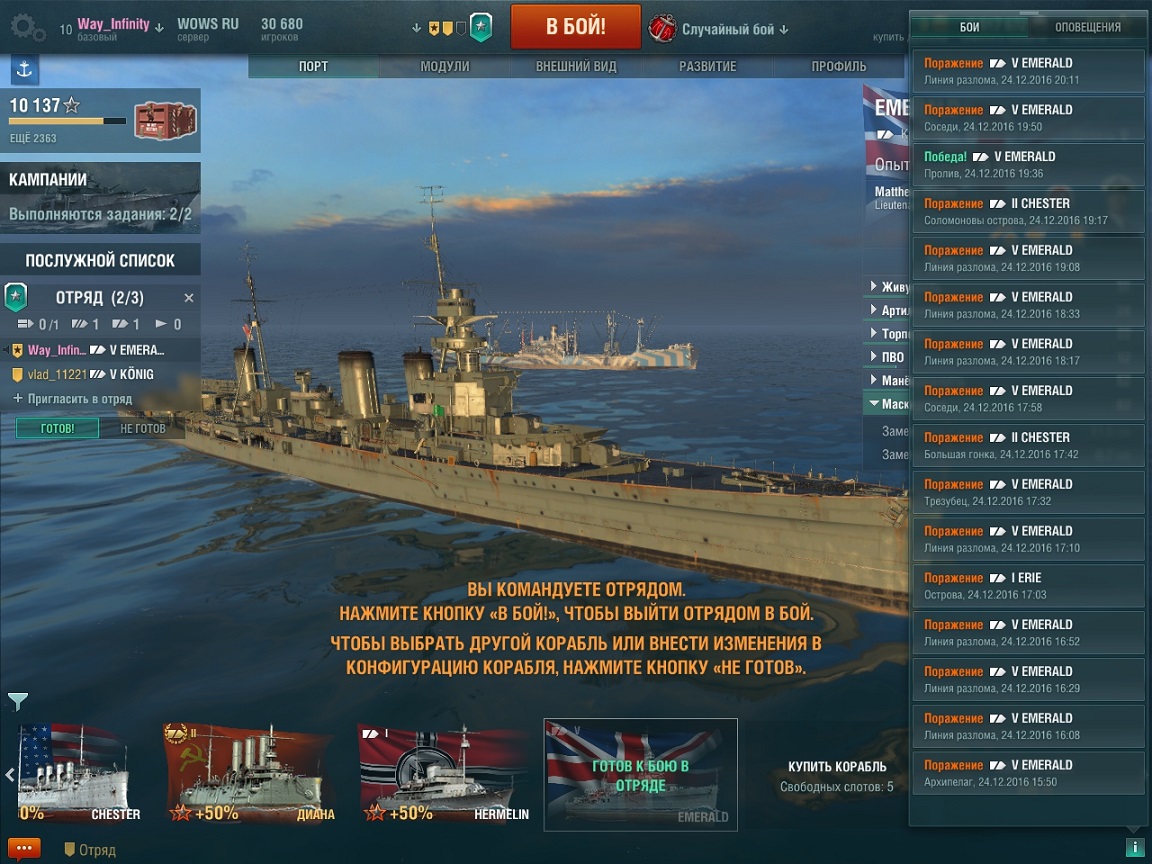Open the orange chat bubble icon
The image size is (1152, 864).
point(24,849)
